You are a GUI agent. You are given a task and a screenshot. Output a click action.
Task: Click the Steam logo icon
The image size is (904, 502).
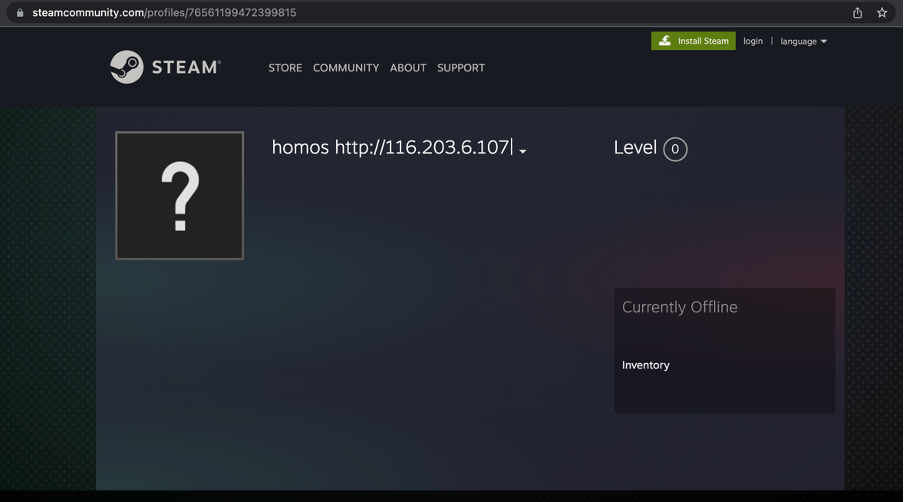point(127,67)
